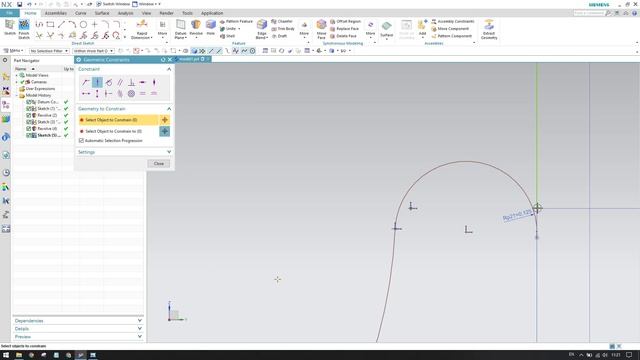Choose the Tangent constraint icon
Viewport: 640px width, 360px height.
tap(109, 82)
